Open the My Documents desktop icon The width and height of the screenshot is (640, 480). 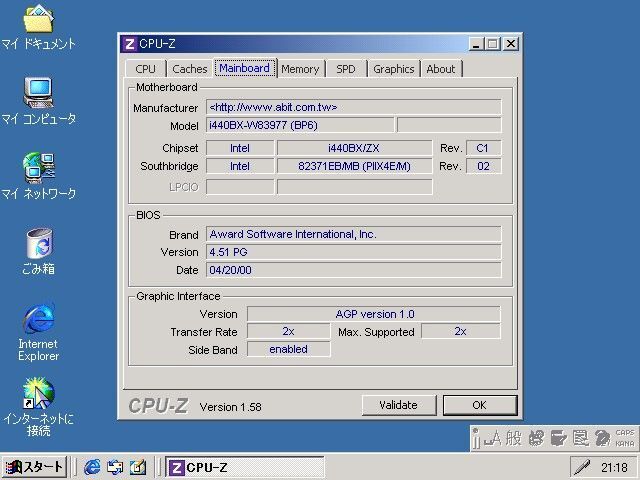click(38, 20)
